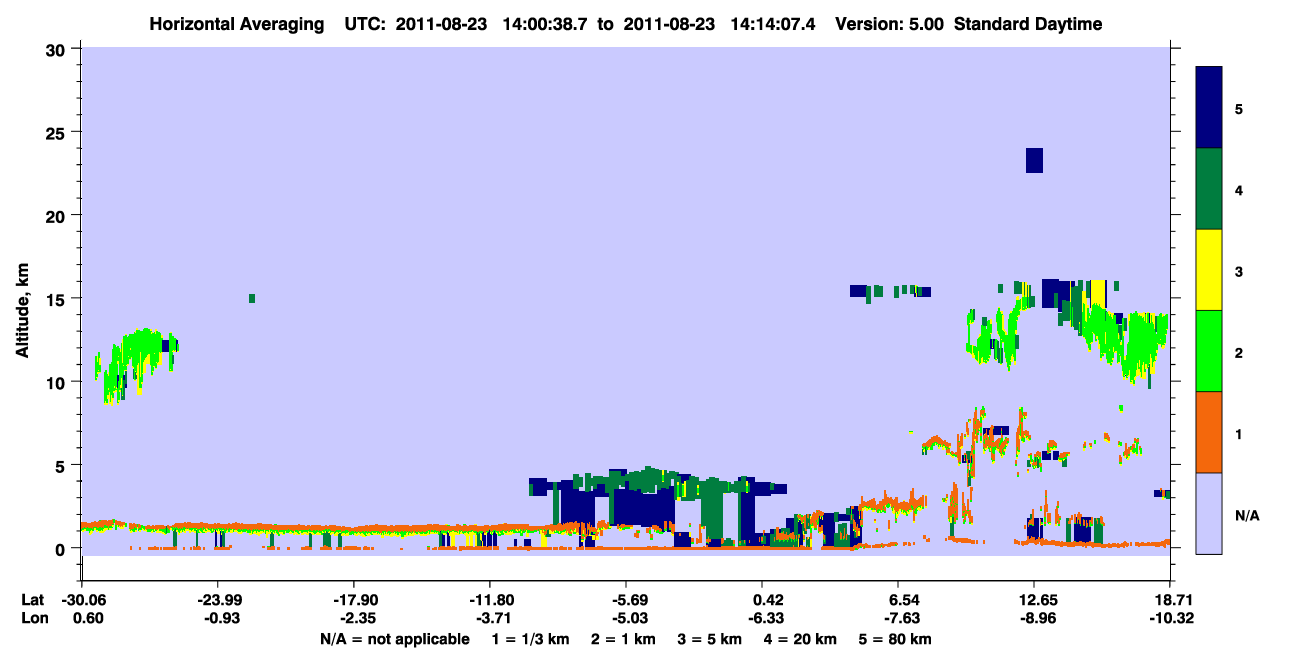The image size is (1300, 667).
Task: Click the dark green level 4 color segment
Action: click(1209, 189)
